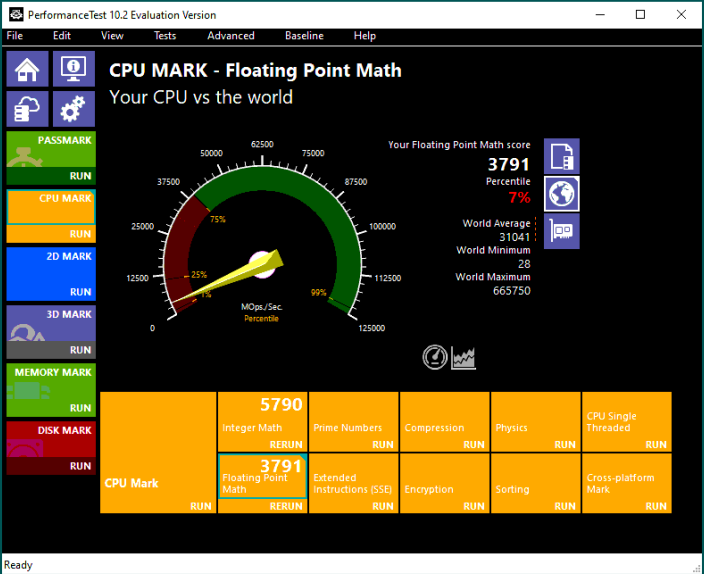Open the System Information monitor icon
This screenshot has height=574, width=704.
74,69
